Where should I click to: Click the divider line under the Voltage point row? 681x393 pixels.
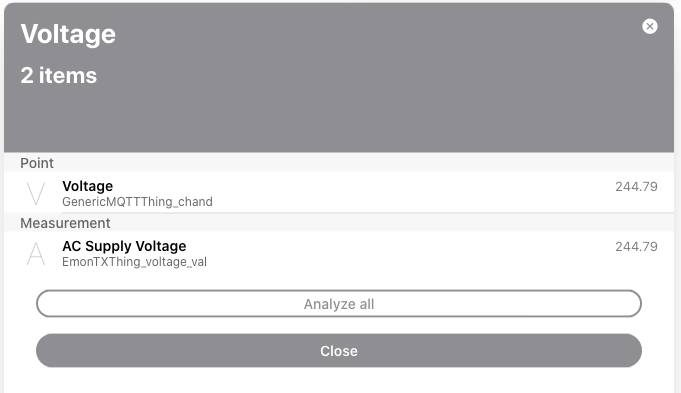[x=368, y=213]
